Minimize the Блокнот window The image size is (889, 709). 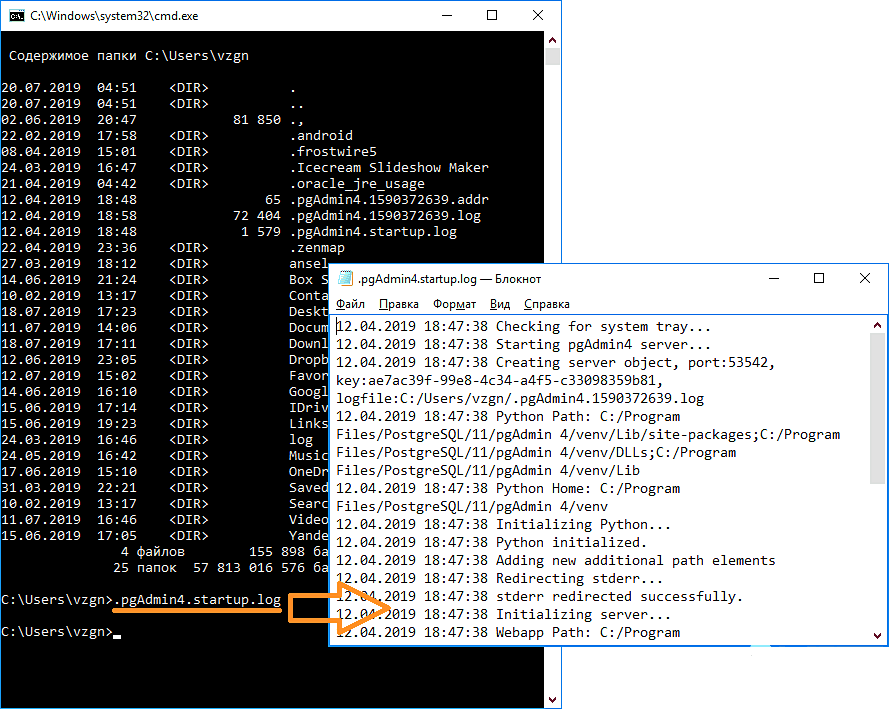tap(773, 279)
